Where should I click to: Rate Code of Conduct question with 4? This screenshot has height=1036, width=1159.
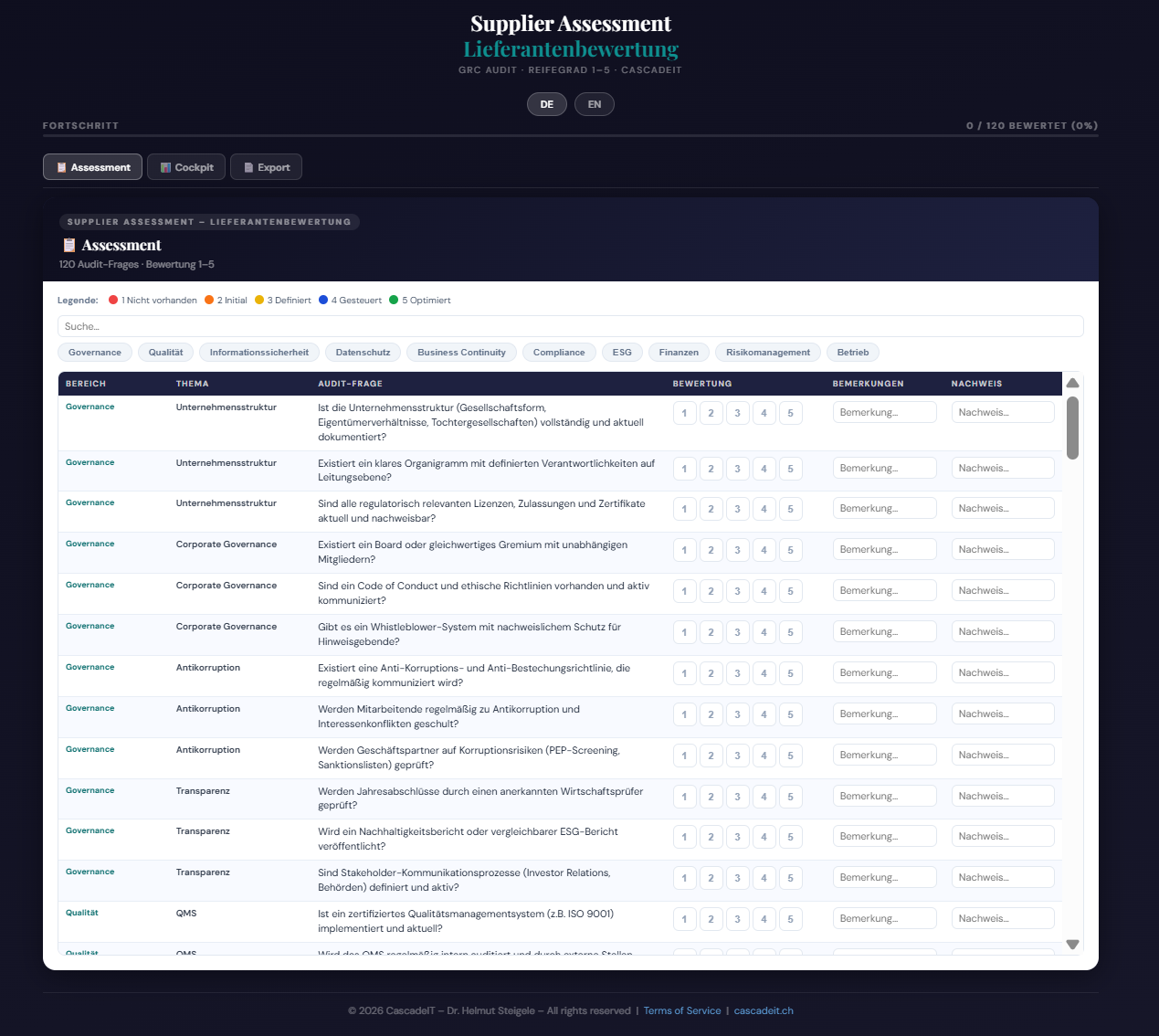[764, 591]
